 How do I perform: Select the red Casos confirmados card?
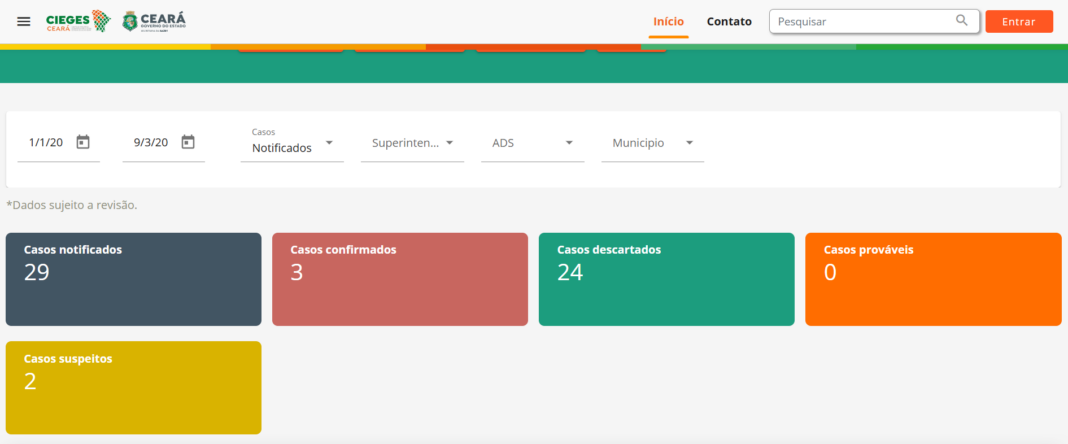(400, 279)
